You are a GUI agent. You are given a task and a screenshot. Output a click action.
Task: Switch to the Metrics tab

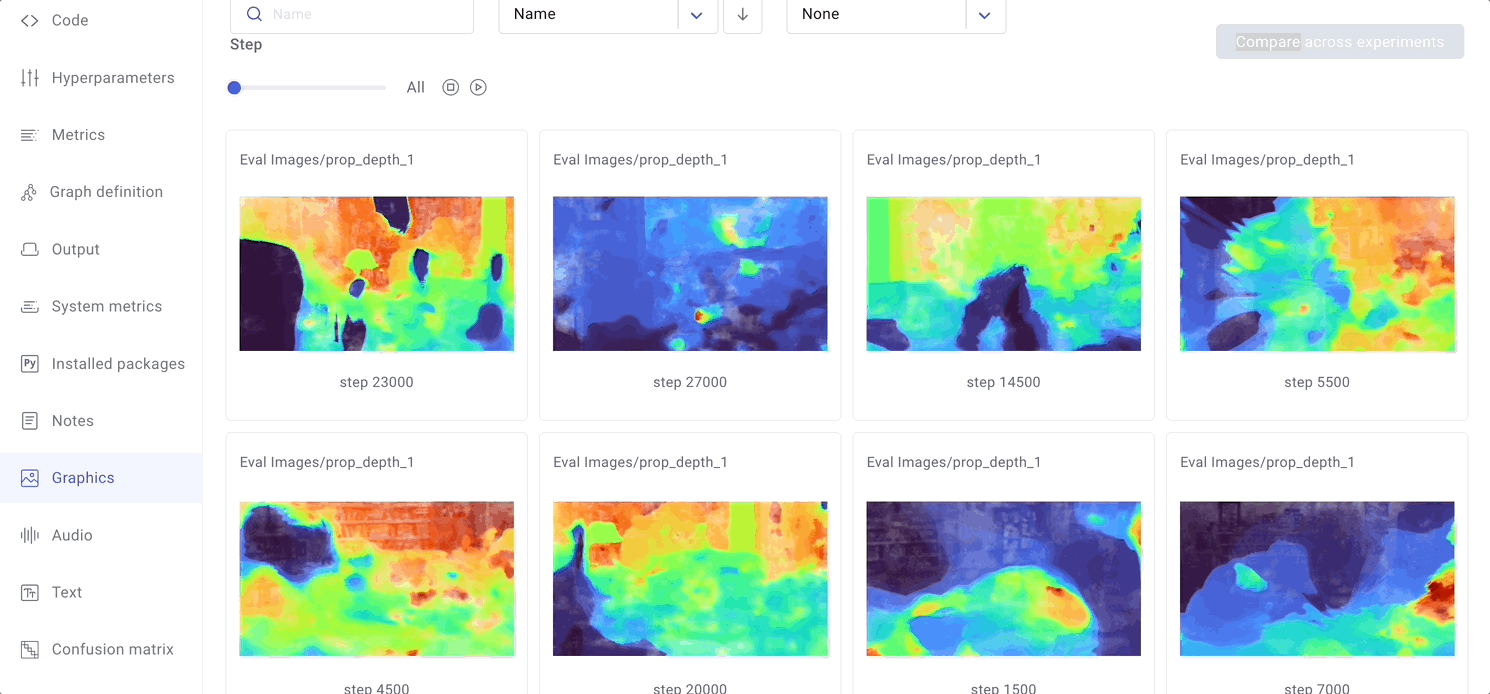click(78, 135)
